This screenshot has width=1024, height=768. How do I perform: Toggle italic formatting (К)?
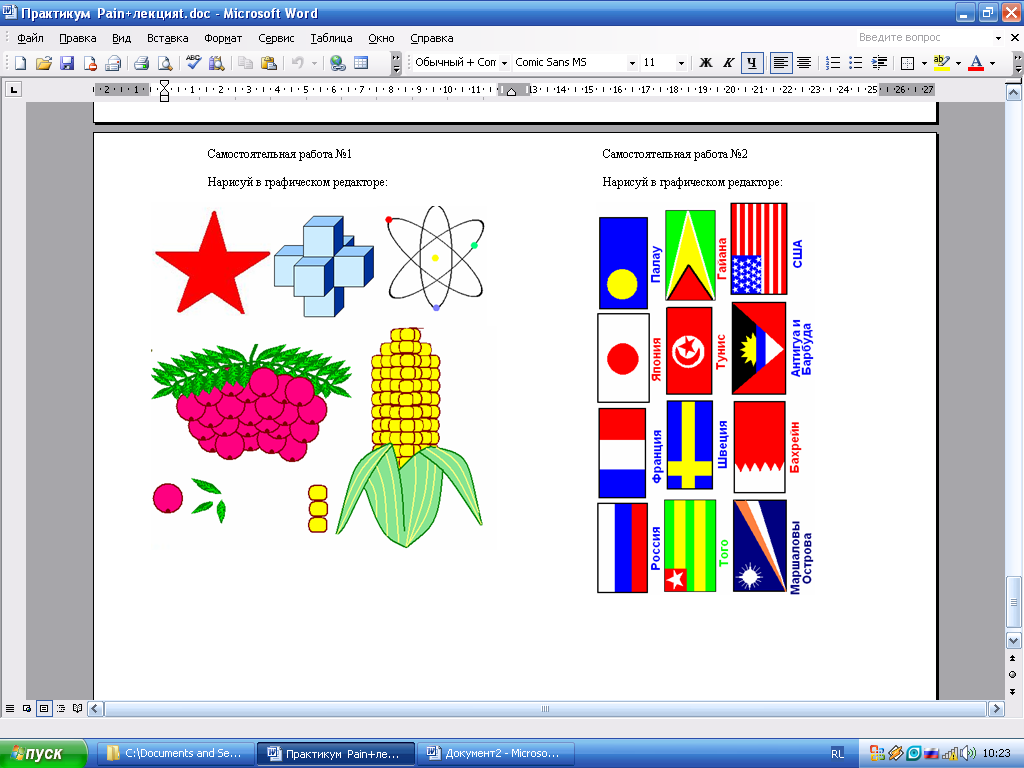729,63
